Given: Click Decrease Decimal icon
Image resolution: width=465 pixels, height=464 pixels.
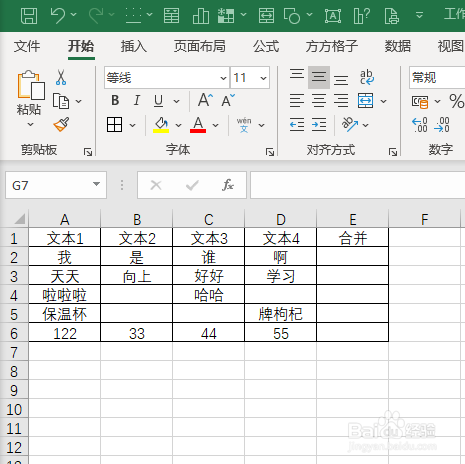Looking at the screenshot, I should click(442, 125).
